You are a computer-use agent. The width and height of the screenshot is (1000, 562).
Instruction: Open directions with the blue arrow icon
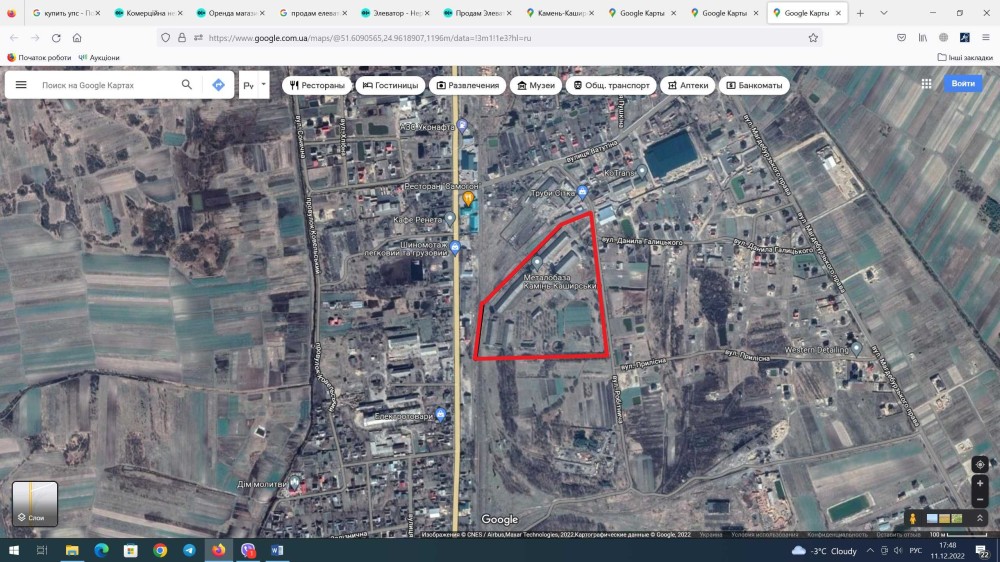pyautogui.click(x=218, y=85)
